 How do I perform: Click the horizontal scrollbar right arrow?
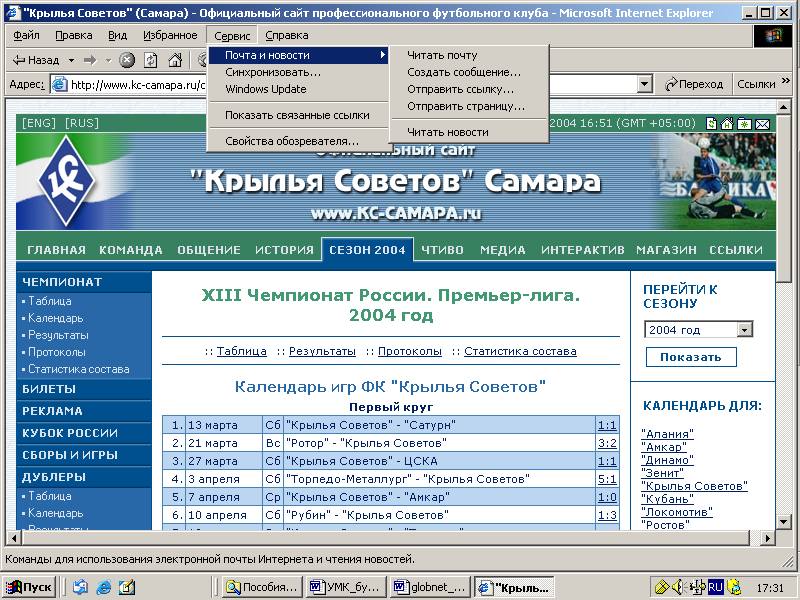pyautogui.click(x=767, y=537)
